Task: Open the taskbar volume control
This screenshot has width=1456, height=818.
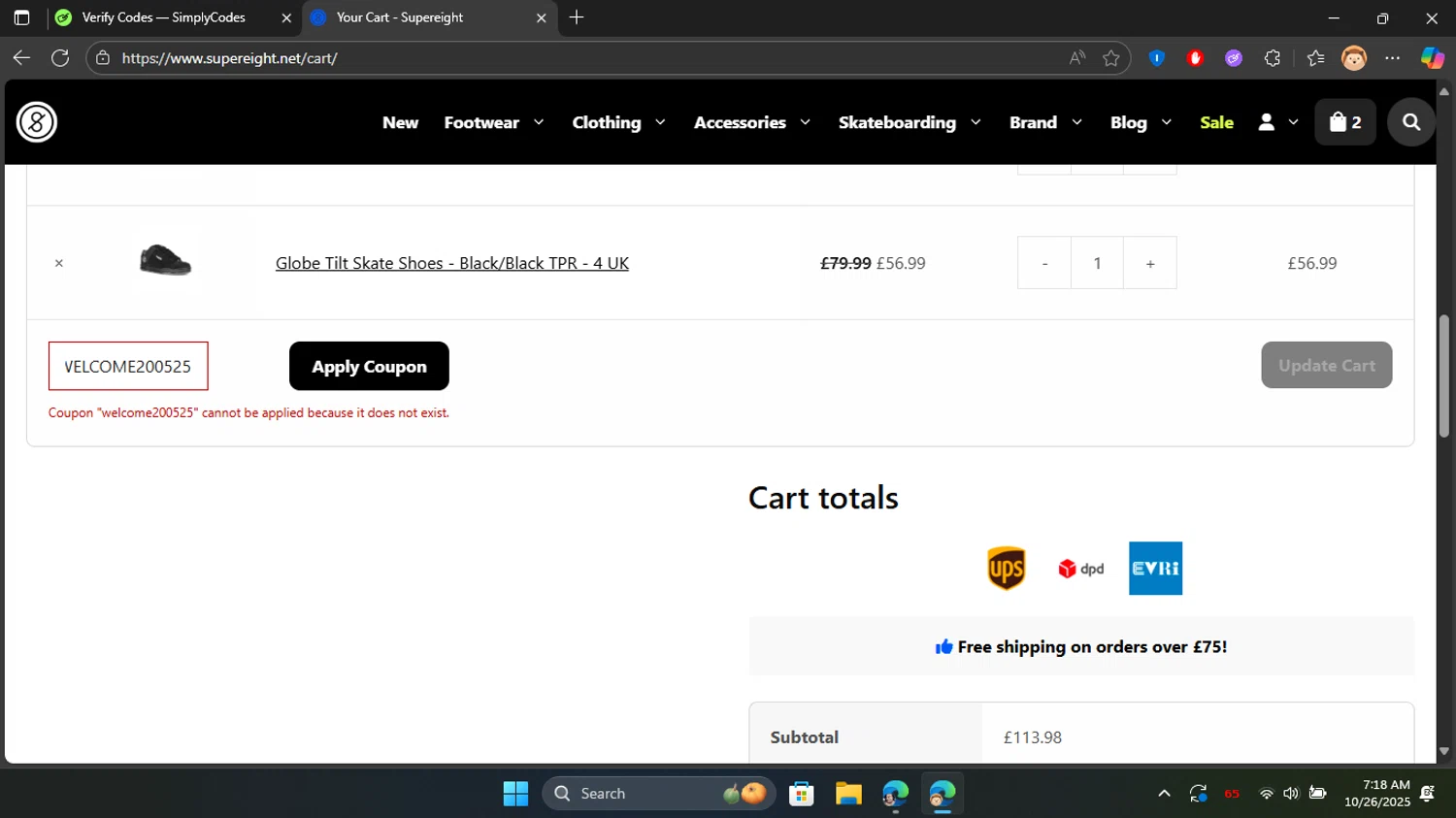Action: (1291, 794)
